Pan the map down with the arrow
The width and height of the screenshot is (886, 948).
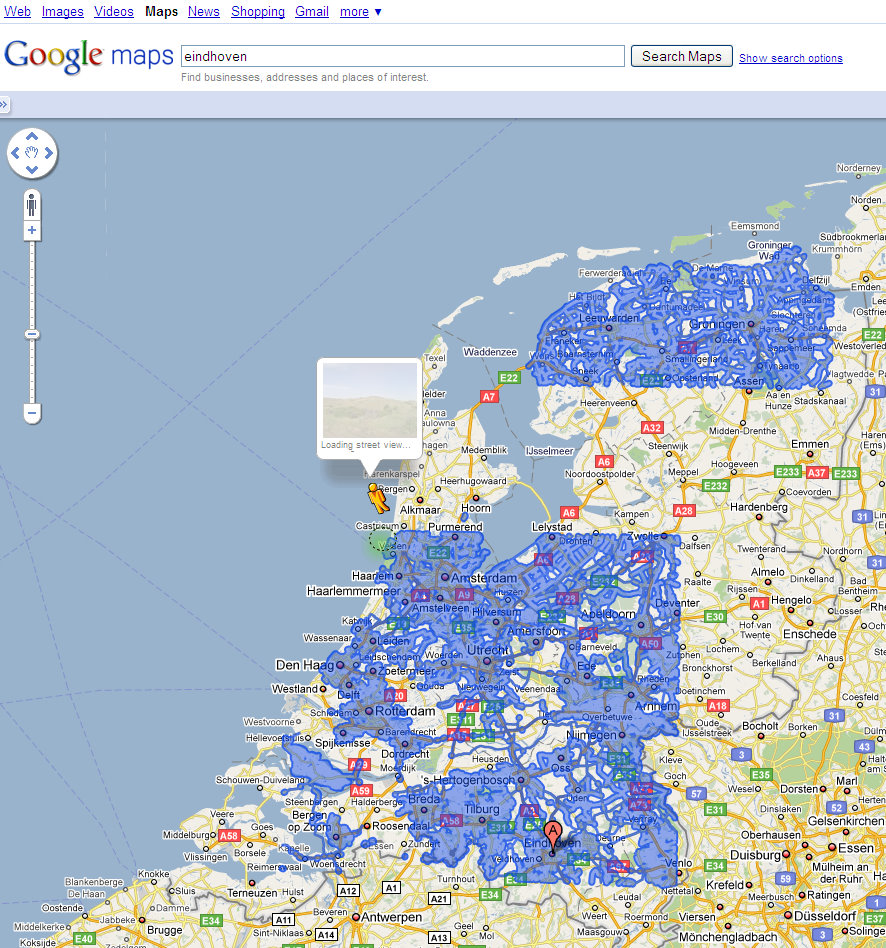(x=32, y=169)
